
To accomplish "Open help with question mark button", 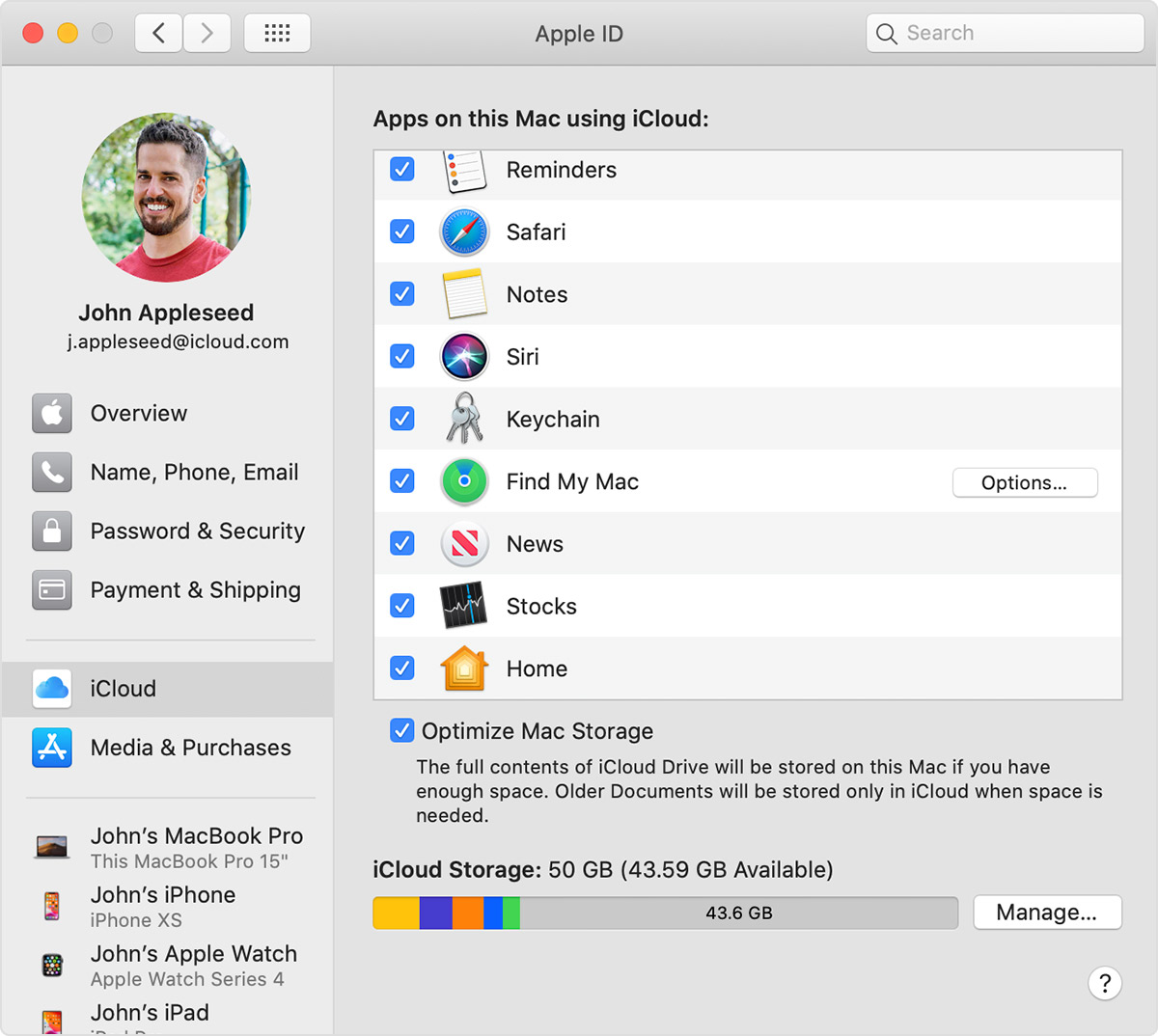I will click(x=1105, y=983).
